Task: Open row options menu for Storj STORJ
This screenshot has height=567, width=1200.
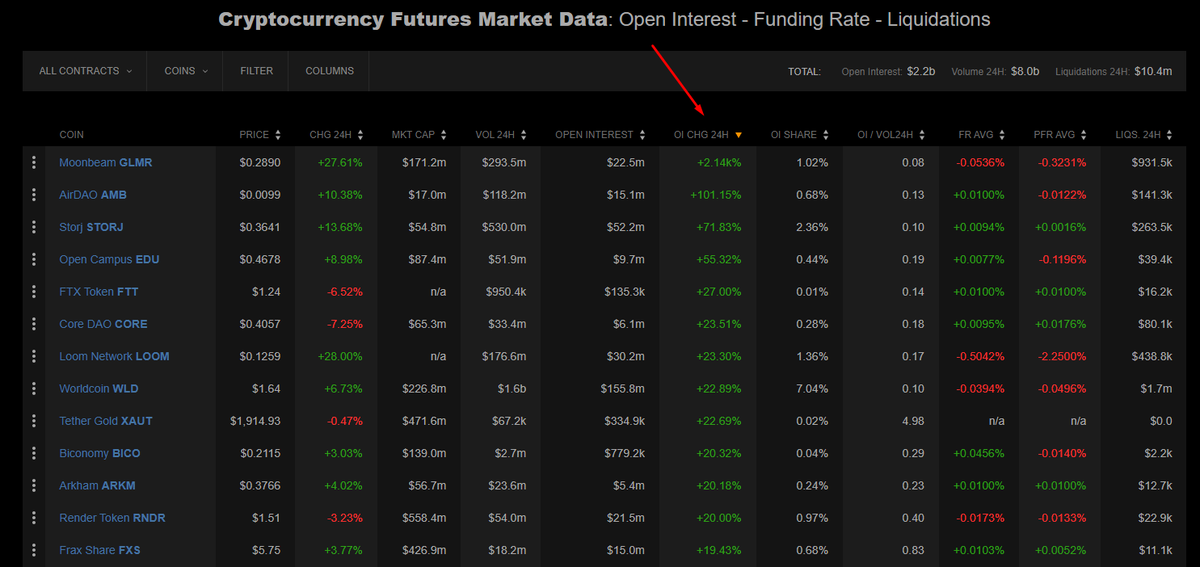Action: pos(34,227)
